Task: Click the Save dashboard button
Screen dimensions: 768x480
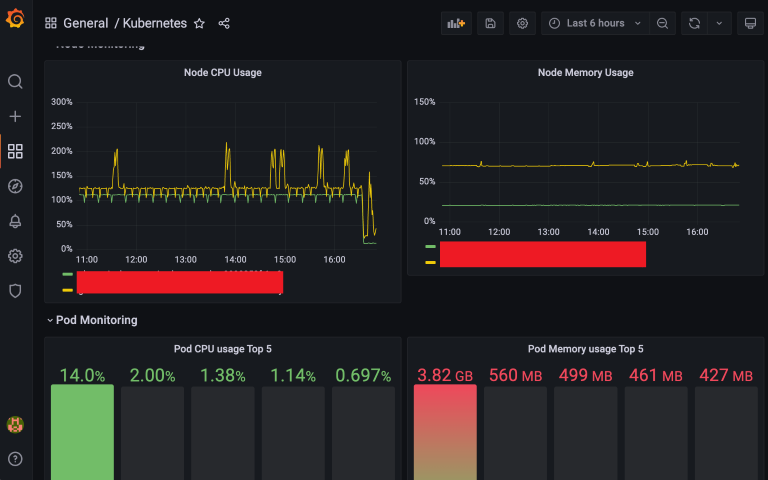Action: pyautogui.click(x=490, y=23)
